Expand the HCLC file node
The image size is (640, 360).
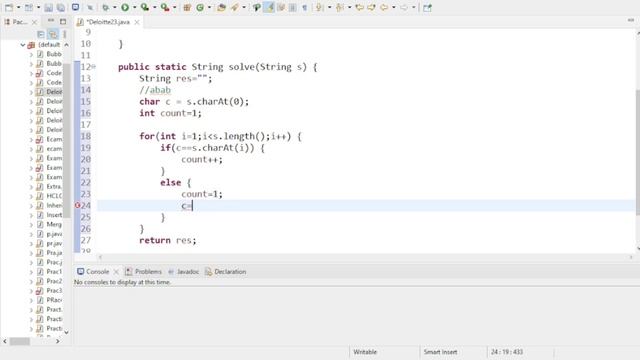click(x=31, y=196)
